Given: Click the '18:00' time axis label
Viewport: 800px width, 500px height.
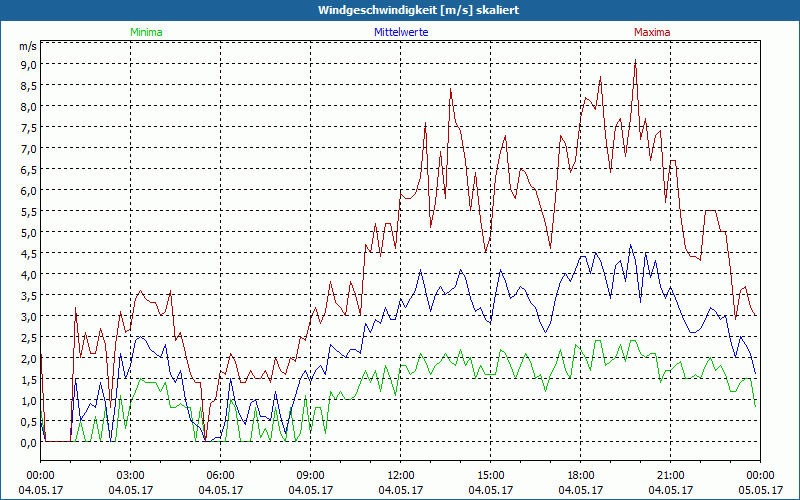Looking at the screenshot, I should coord(581,476).
